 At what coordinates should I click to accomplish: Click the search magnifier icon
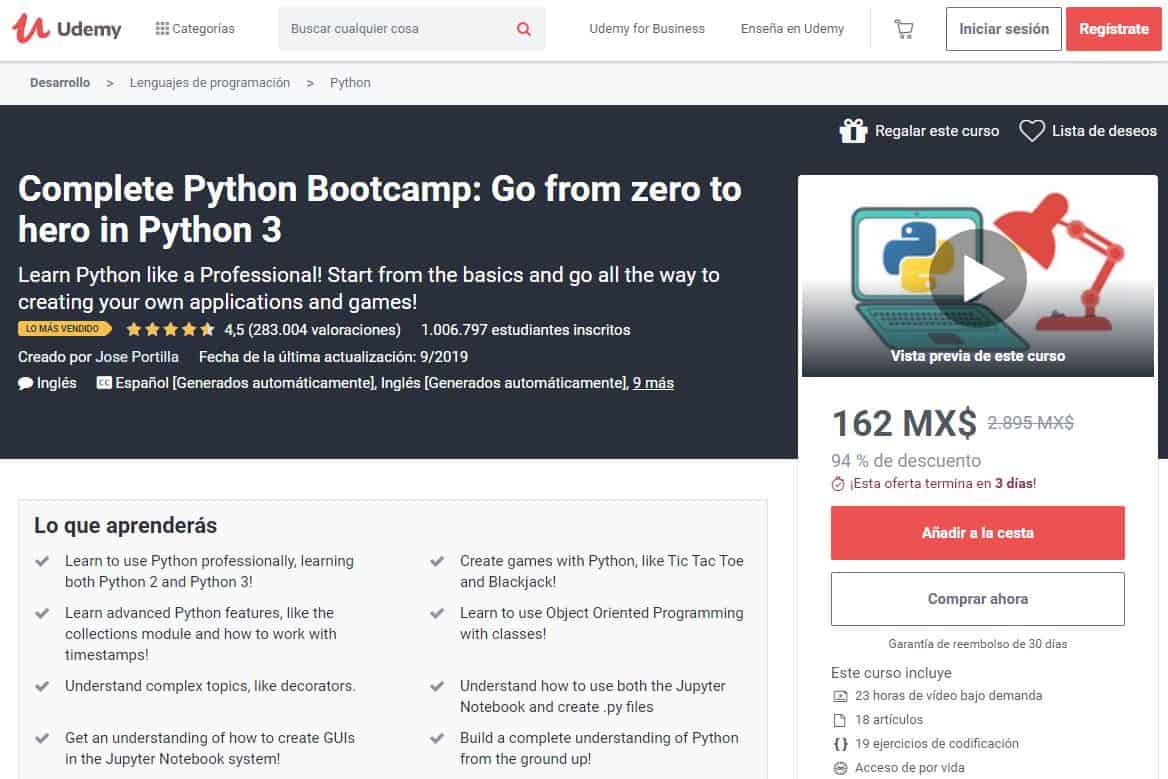[x=524, y=29]
